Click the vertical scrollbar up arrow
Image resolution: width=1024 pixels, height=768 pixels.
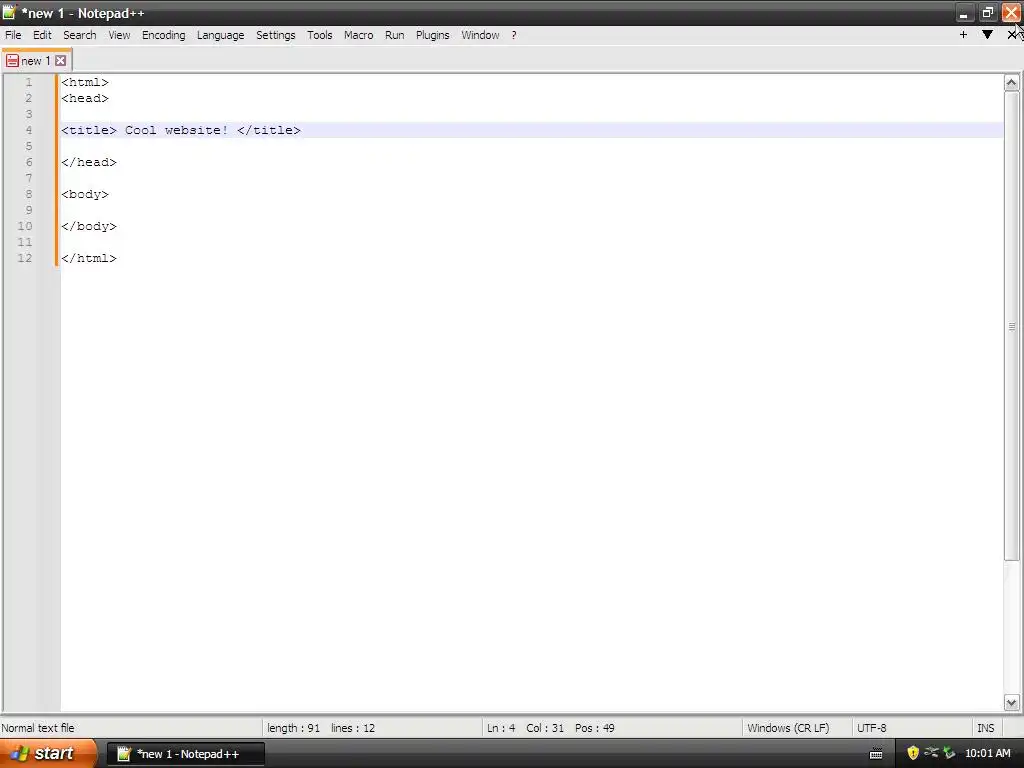pos(1012,82)
